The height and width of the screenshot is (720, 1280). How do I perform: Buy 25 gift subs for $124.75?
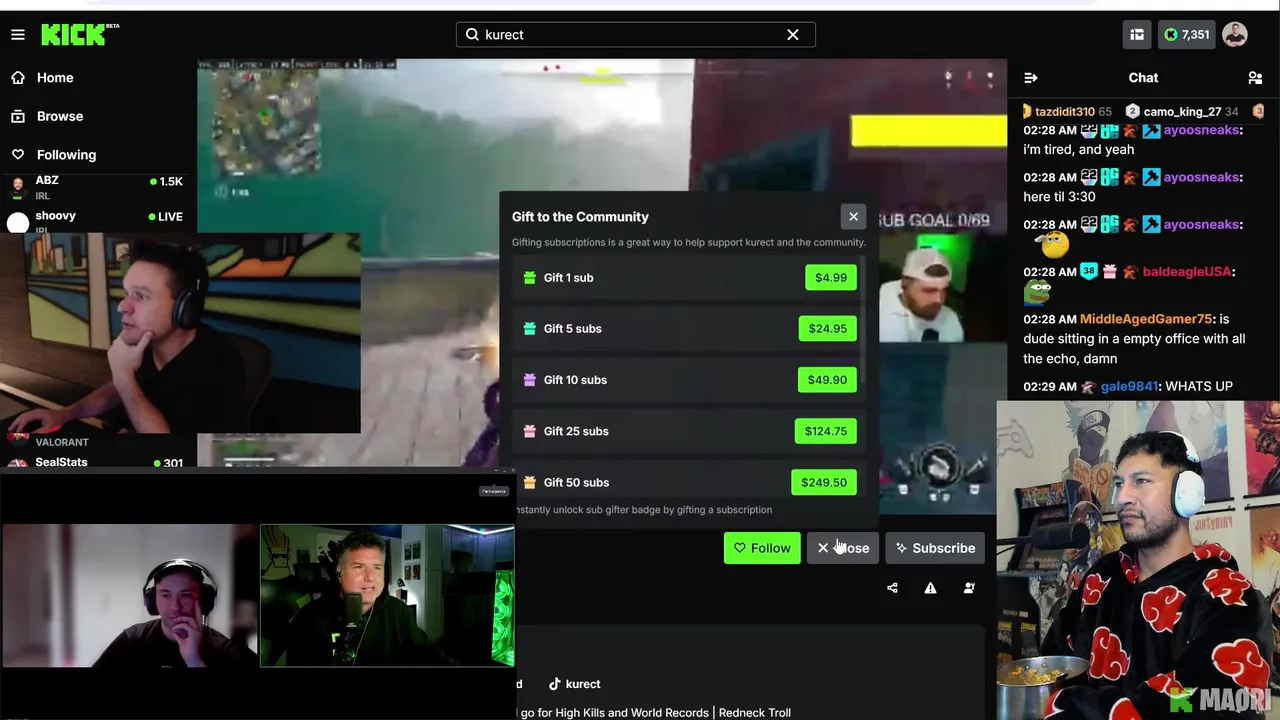pos(825,432)
